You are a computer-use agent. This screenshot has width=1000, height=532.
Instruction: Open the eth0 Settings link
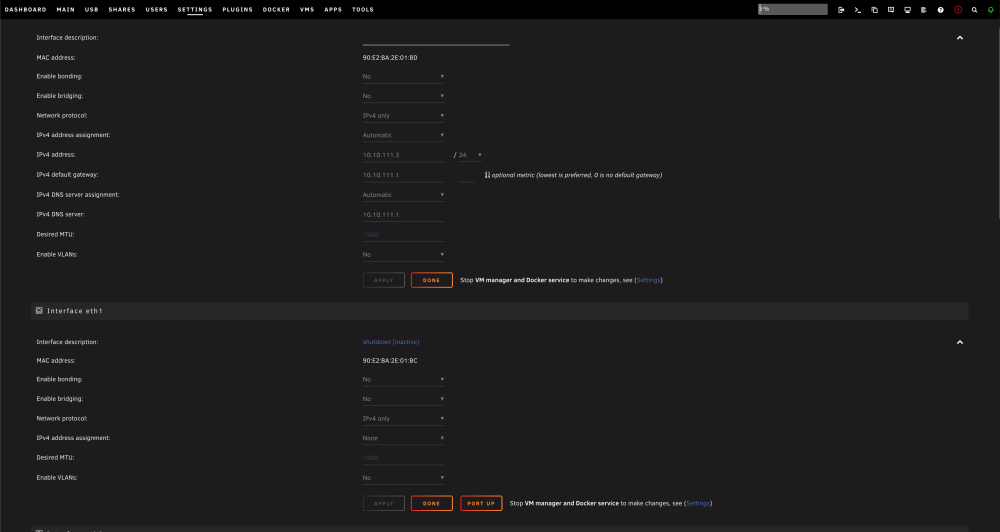pos(648,280)
